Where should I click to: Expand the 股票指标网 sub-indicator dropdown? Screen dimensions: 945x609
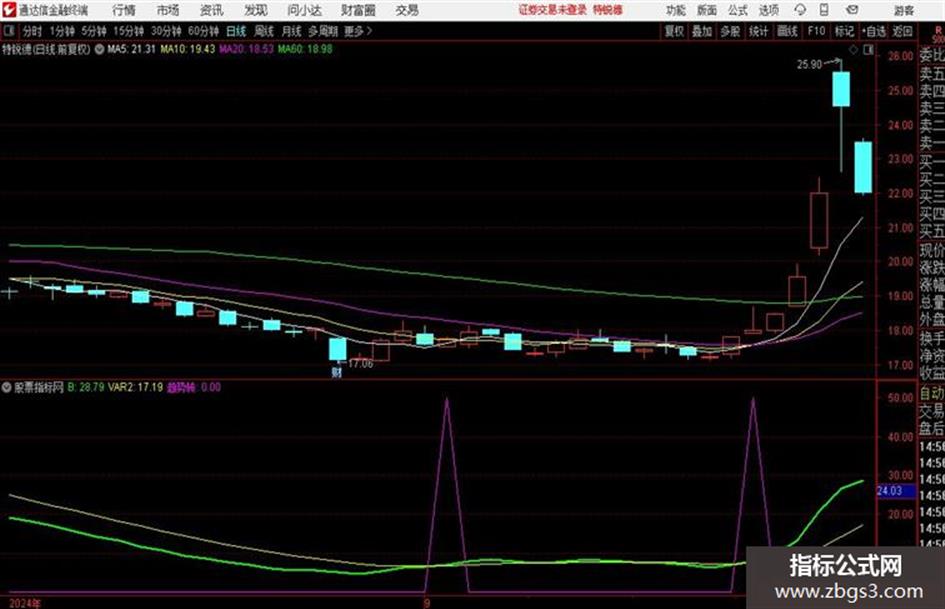pos(7,387)
